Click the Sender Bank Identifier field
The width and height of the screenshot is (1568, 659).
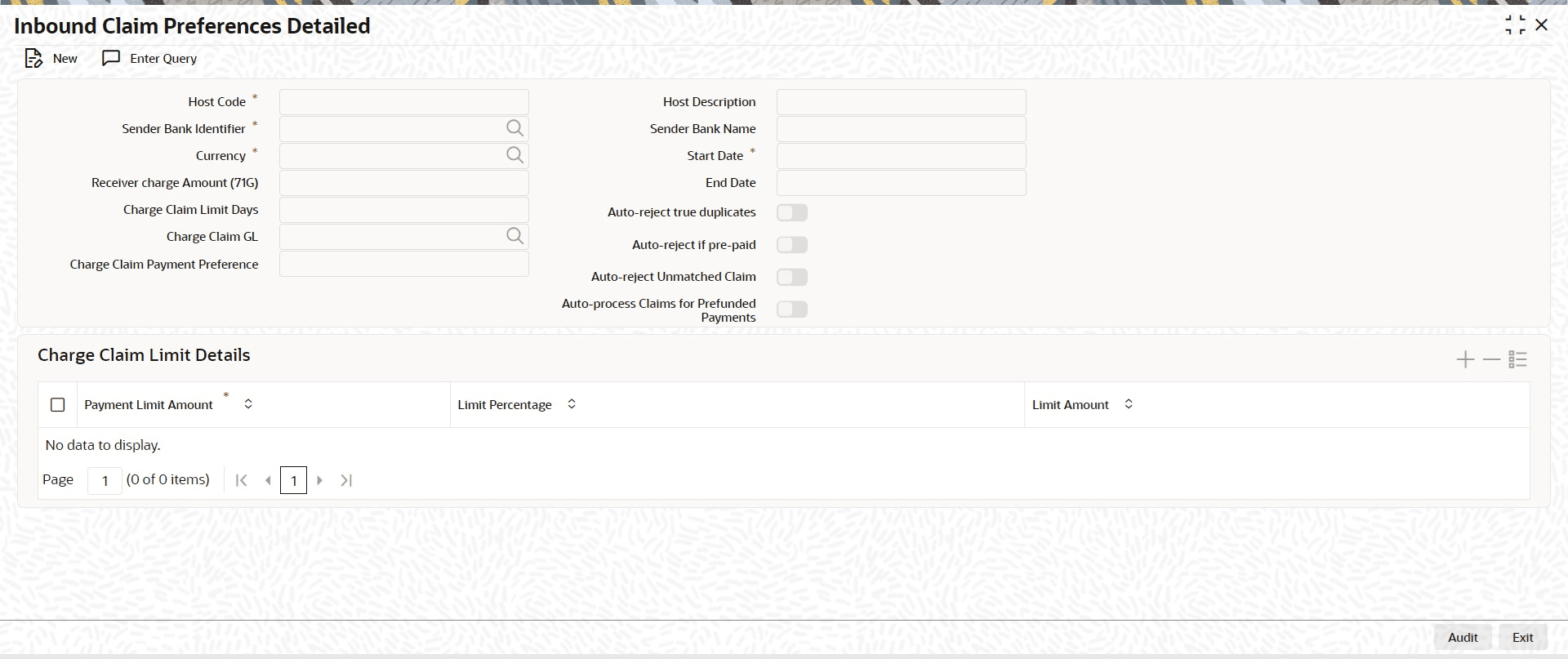[404, 129]
